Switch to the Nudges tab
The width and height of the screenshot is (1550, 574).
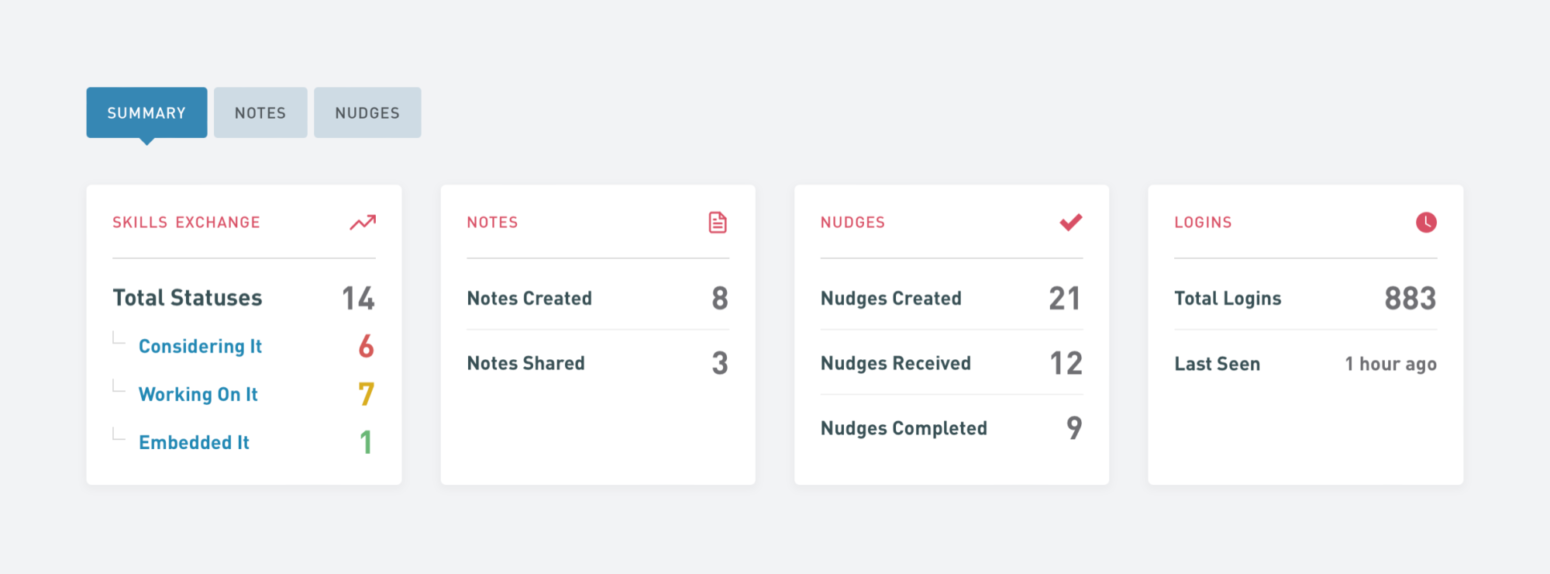coord(367,113)
